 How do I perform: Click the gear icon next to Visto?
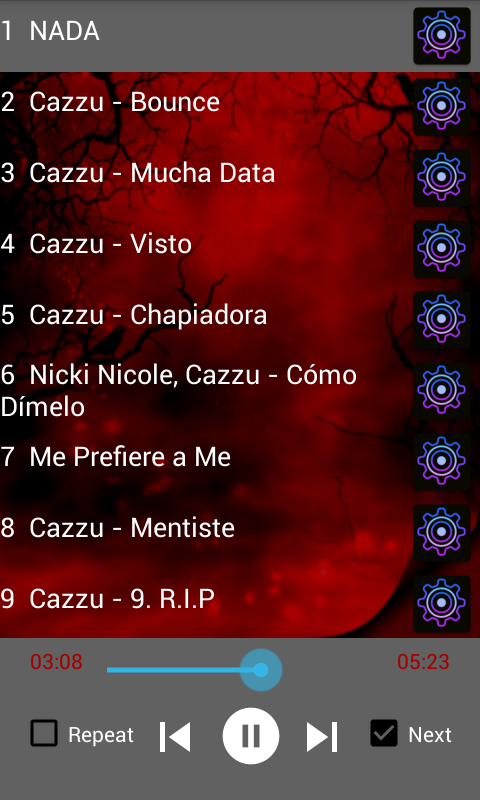click(442, 248)
